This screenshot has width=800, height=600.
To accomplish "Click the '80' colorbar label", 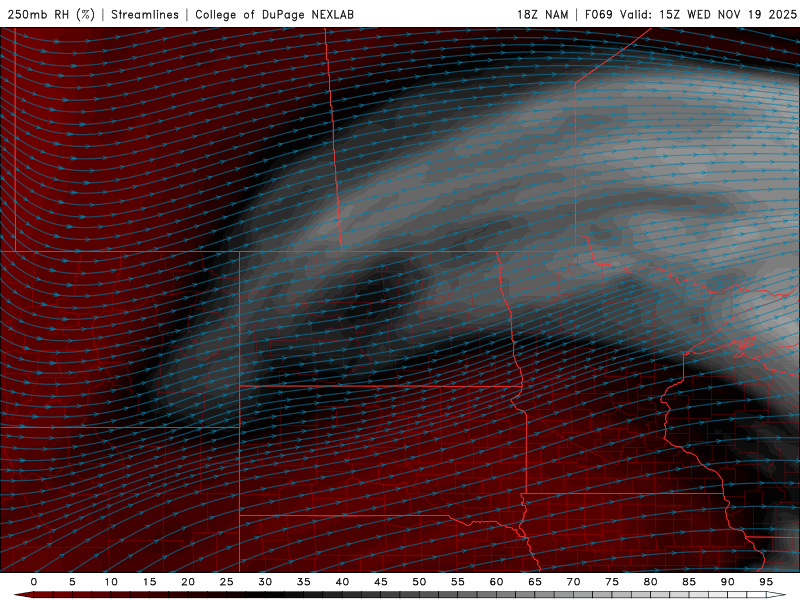I will [x=650, y=582].
